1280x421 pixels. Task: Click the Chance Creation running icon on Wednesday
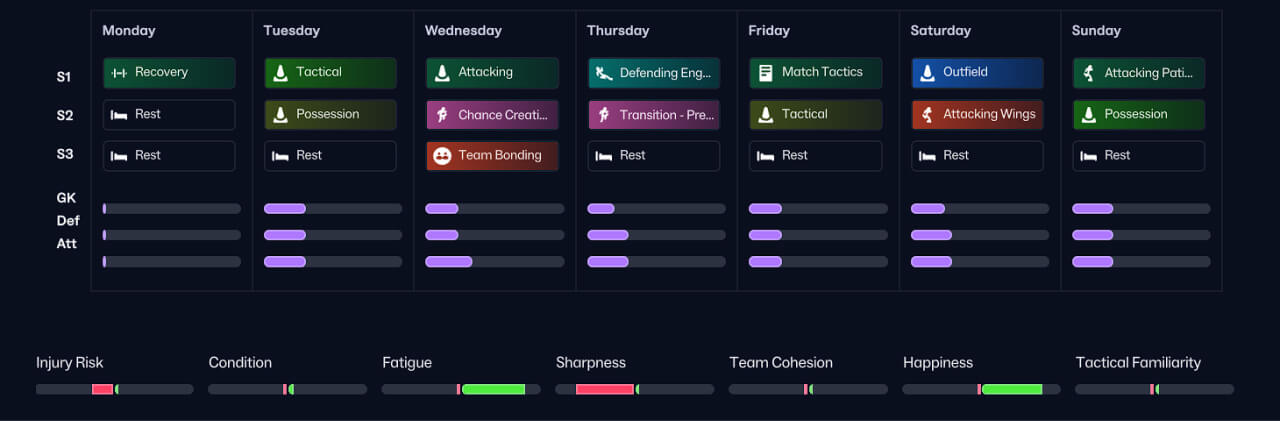442,115
